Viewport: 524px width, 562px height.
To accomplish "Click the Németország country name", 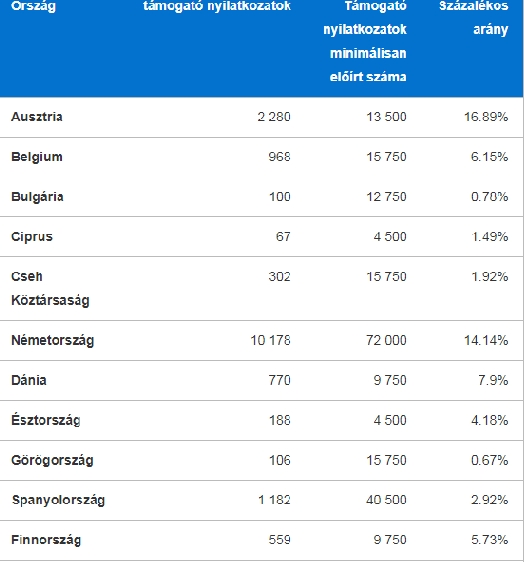I will (53, 340).
